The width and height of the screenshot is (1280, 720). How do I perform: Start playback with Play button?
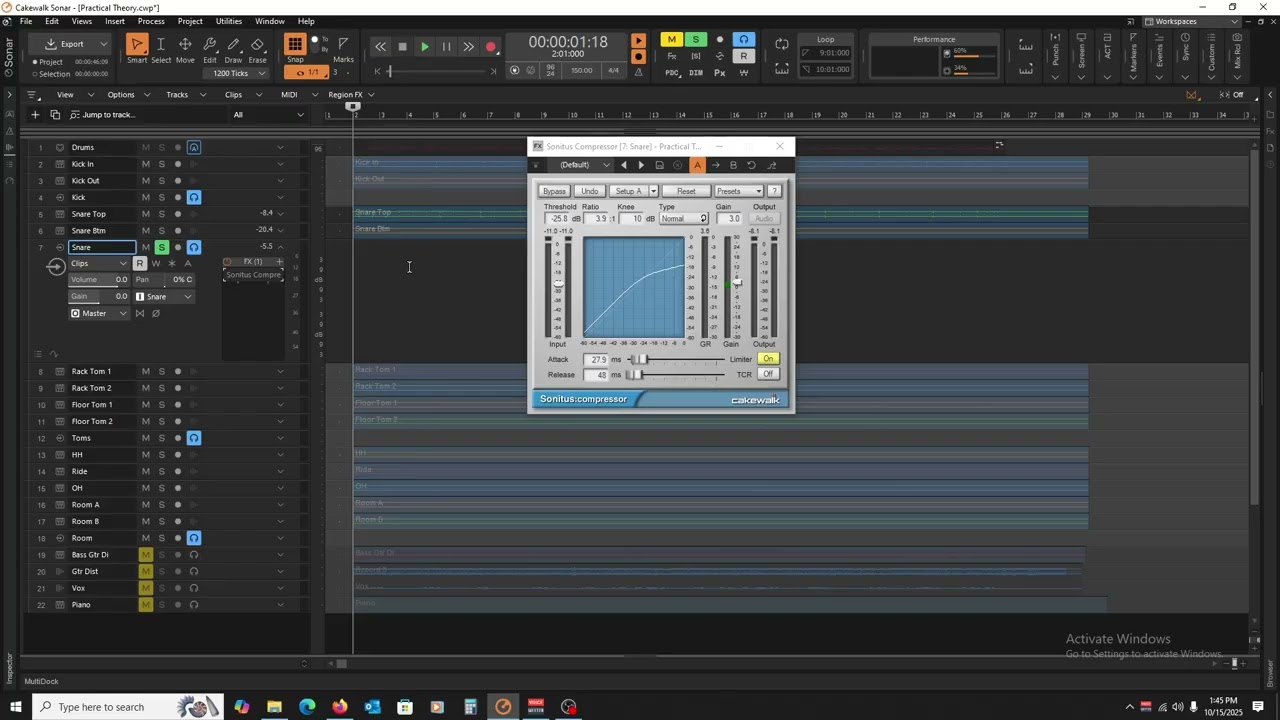(x=425, y=47)
